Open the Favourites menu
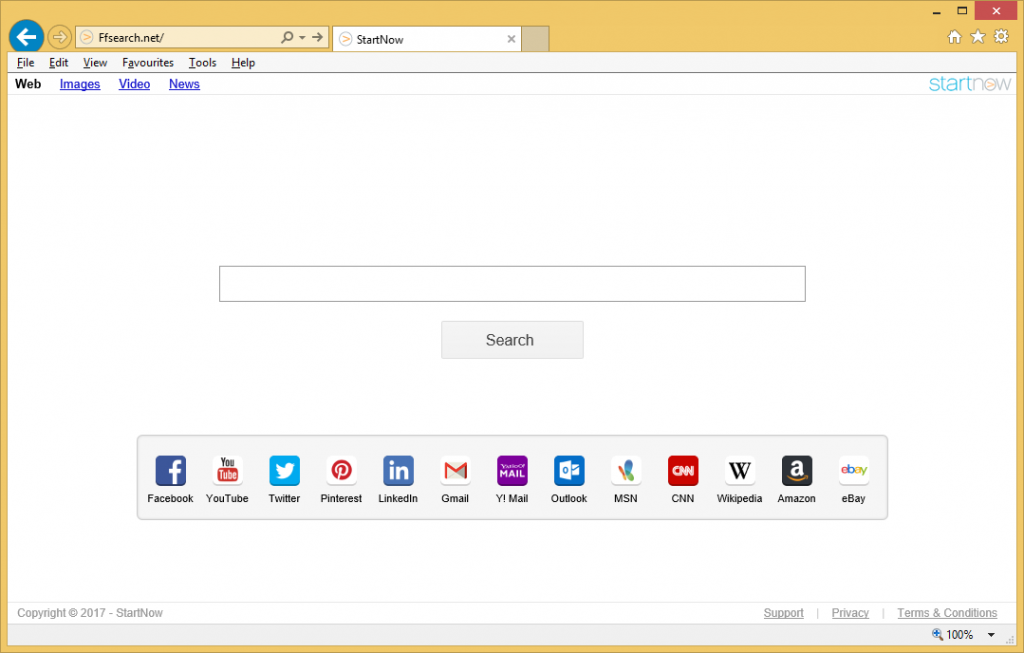The height and width of the screenshot is (653, 1024). 148,63
